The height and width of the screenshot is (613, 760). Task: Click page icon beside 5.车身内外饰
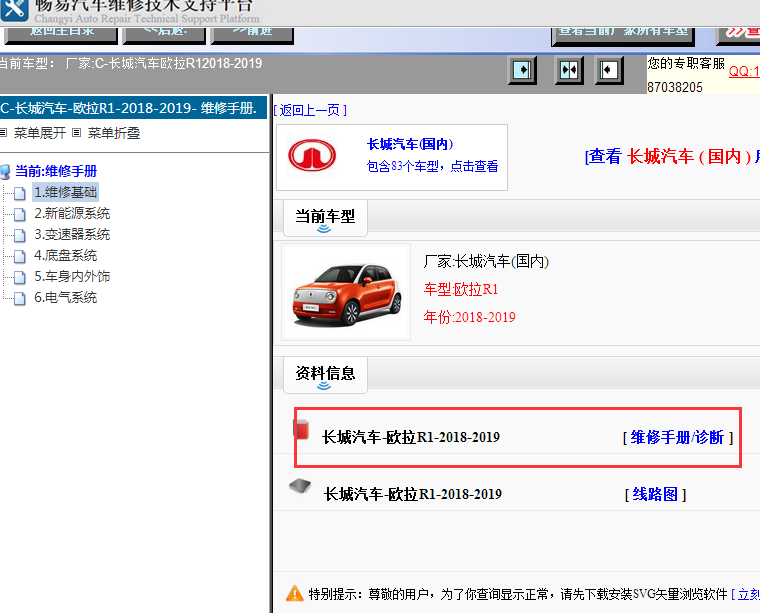click(19, 277)
